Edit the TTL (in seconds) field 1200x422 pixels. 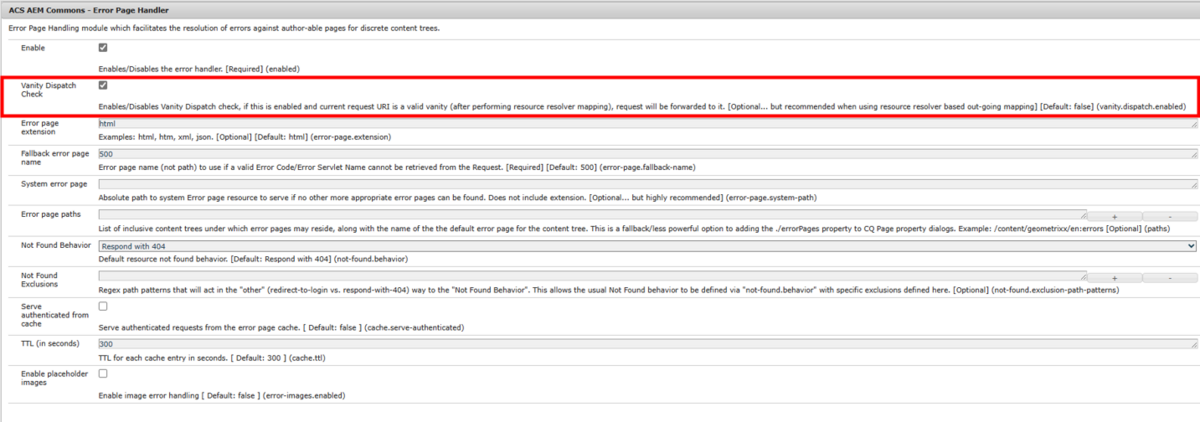pos(647,344)
